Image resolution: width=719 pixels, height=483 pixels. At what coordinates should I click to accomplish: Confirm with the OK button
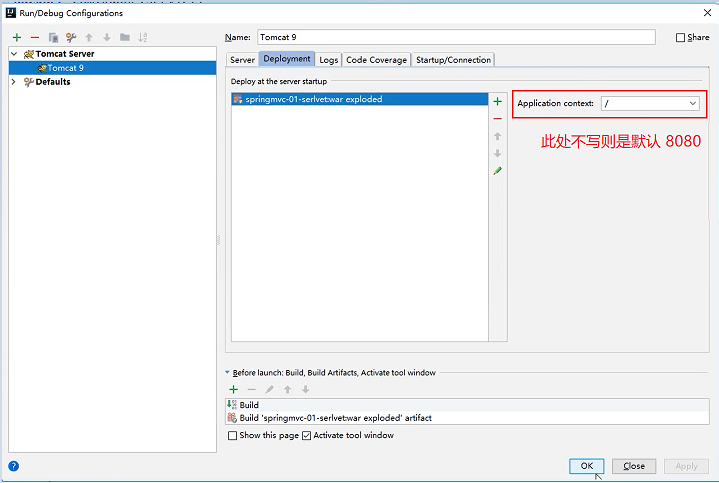click(x=586, y=466)
